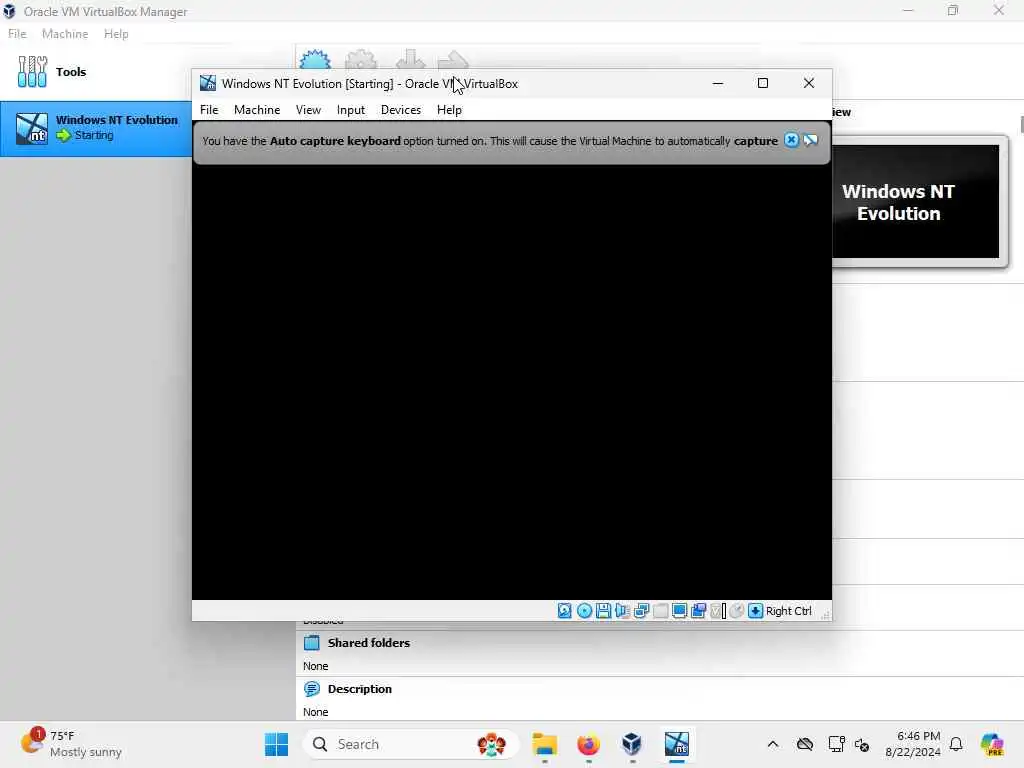Select the Windows NT Evolution machine entry
Image resolution: width=1024 pixels, height=768 pixels.
click(96, 128)
